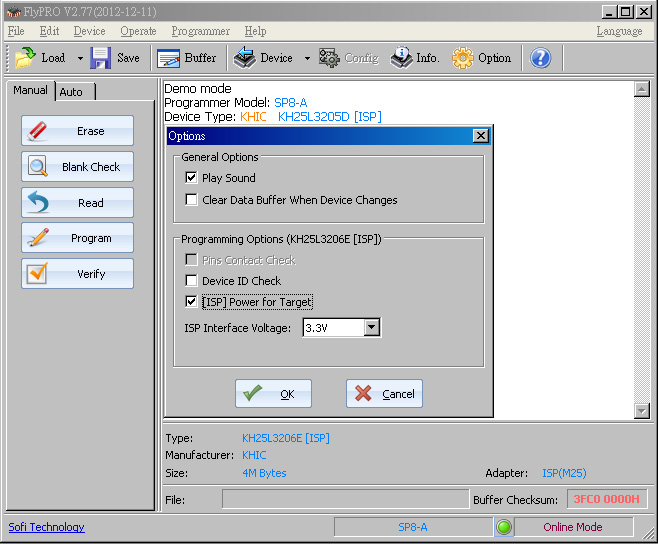The image size is (658, 544).
Task: Toggle the Pins Contact Check checkbox
Action: click(191, 260)
